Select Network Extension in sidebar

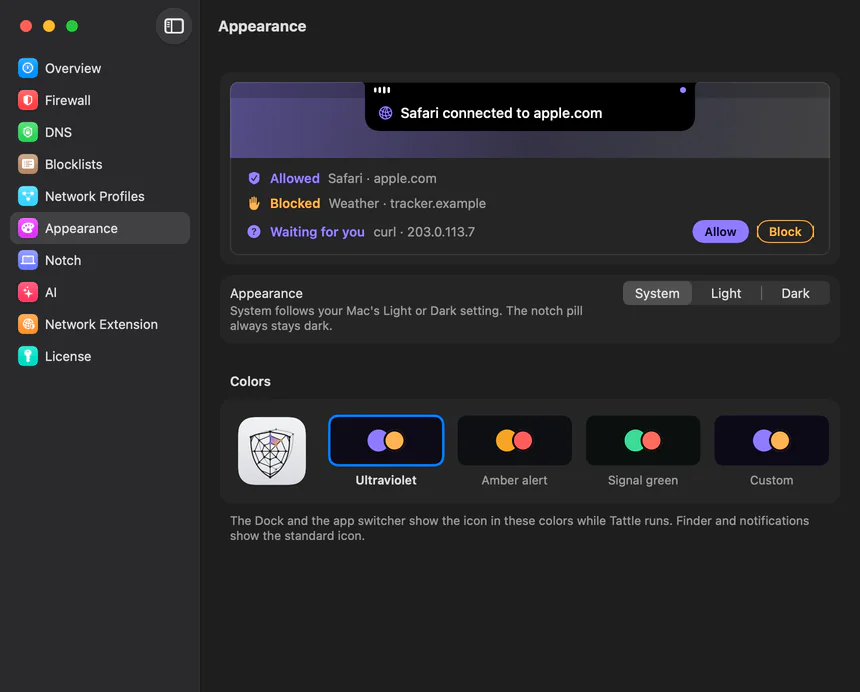pyautogui.click(x=100, y=324)
